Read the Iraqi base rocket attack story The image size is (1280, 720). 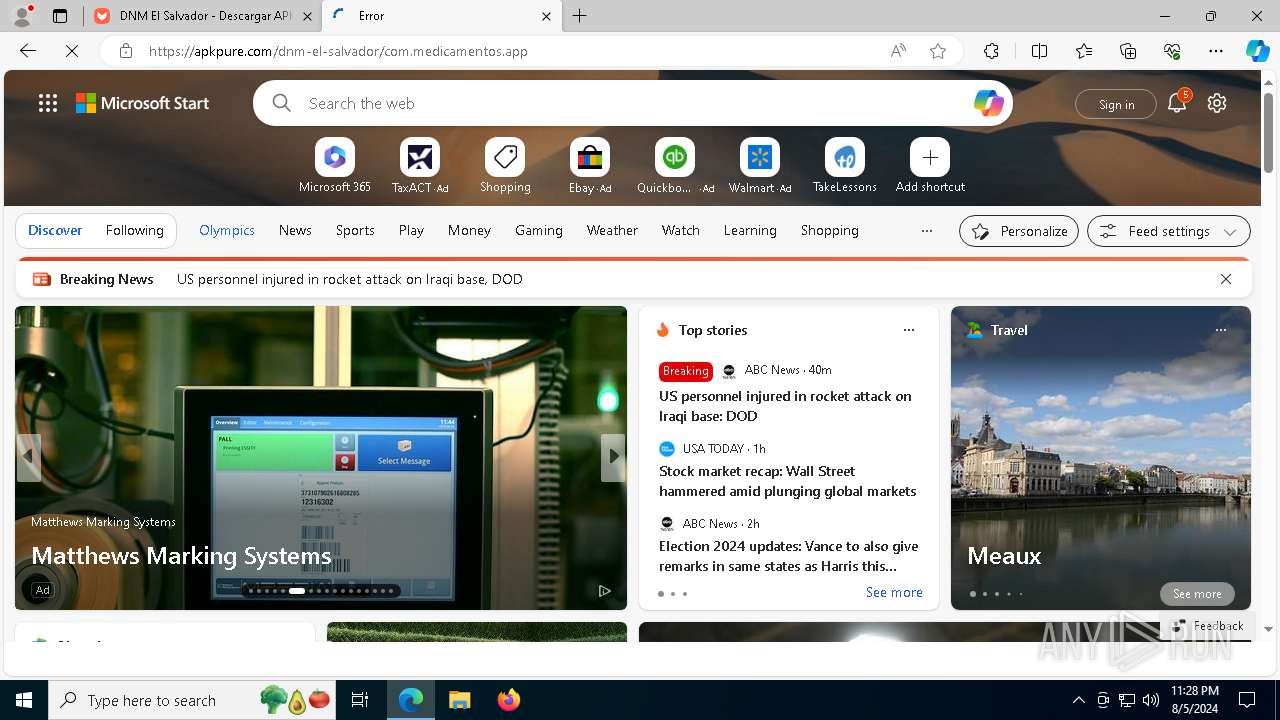(x=785, y=406)
